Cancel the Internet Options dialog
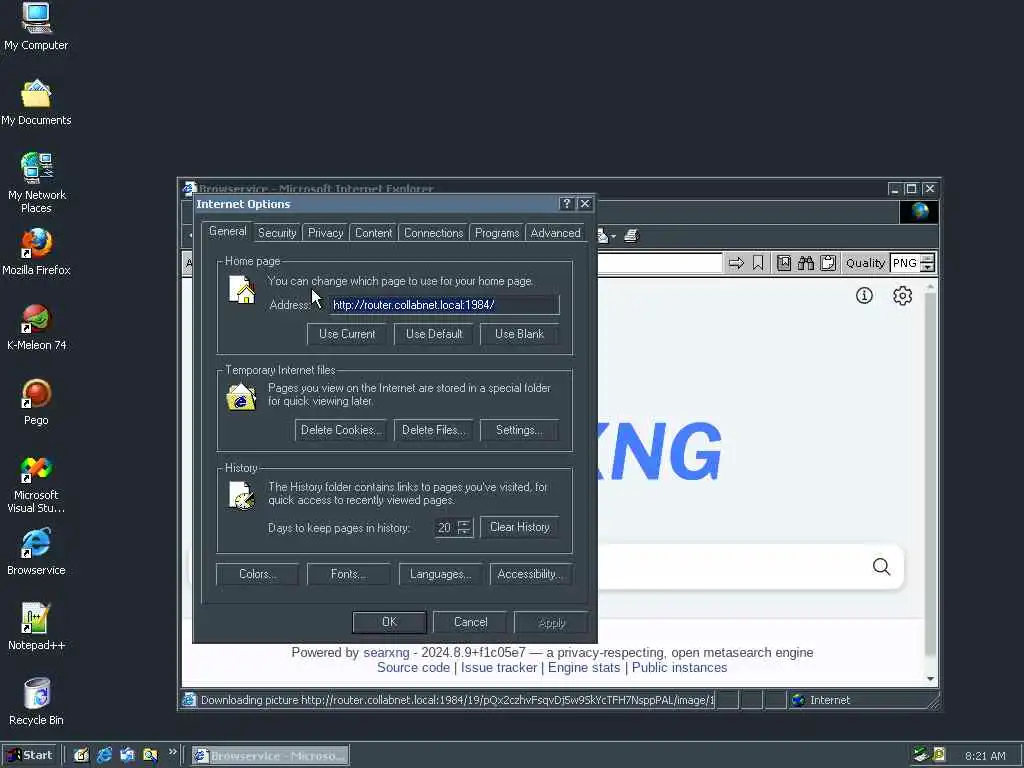 (470, 622)
